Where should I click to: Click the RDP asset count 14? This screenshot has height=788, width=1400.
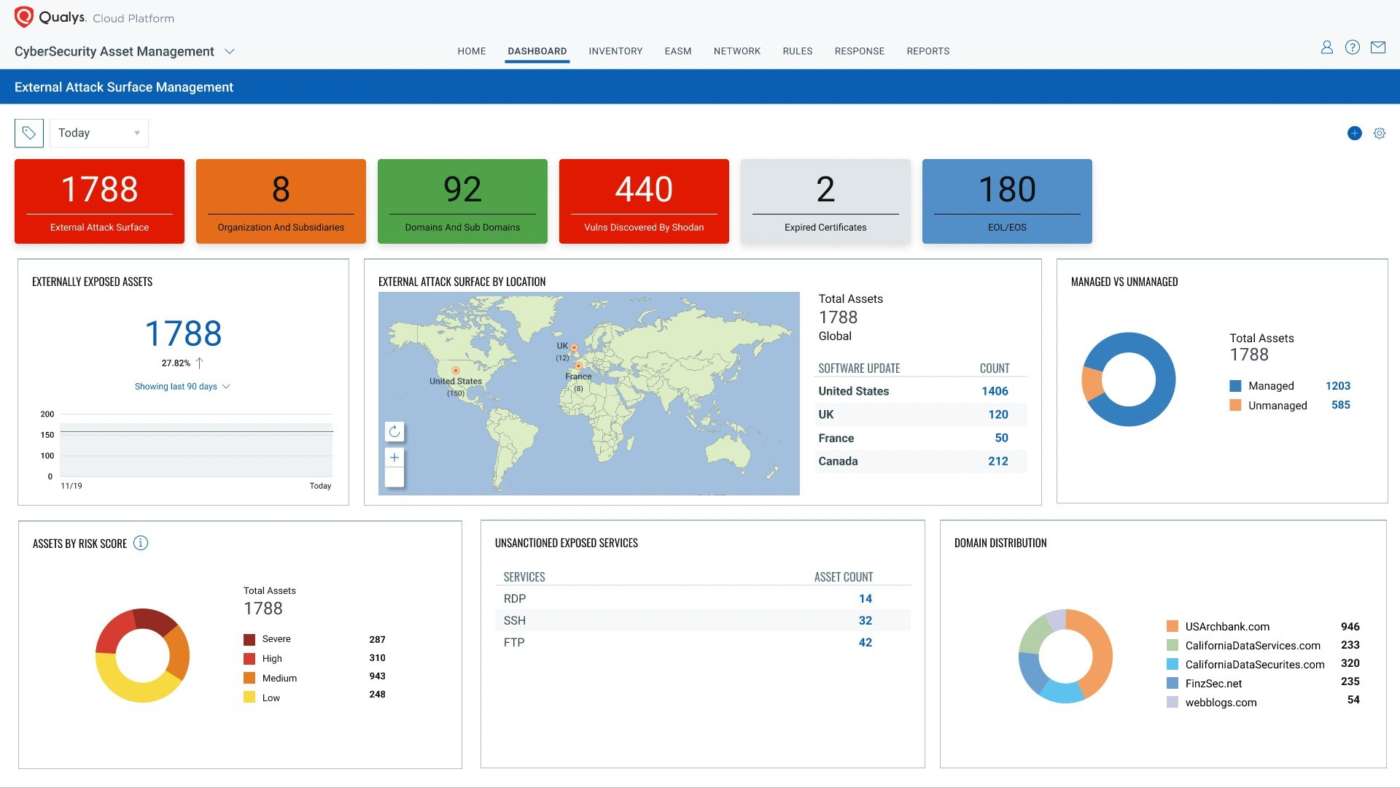tap(864, 598)
